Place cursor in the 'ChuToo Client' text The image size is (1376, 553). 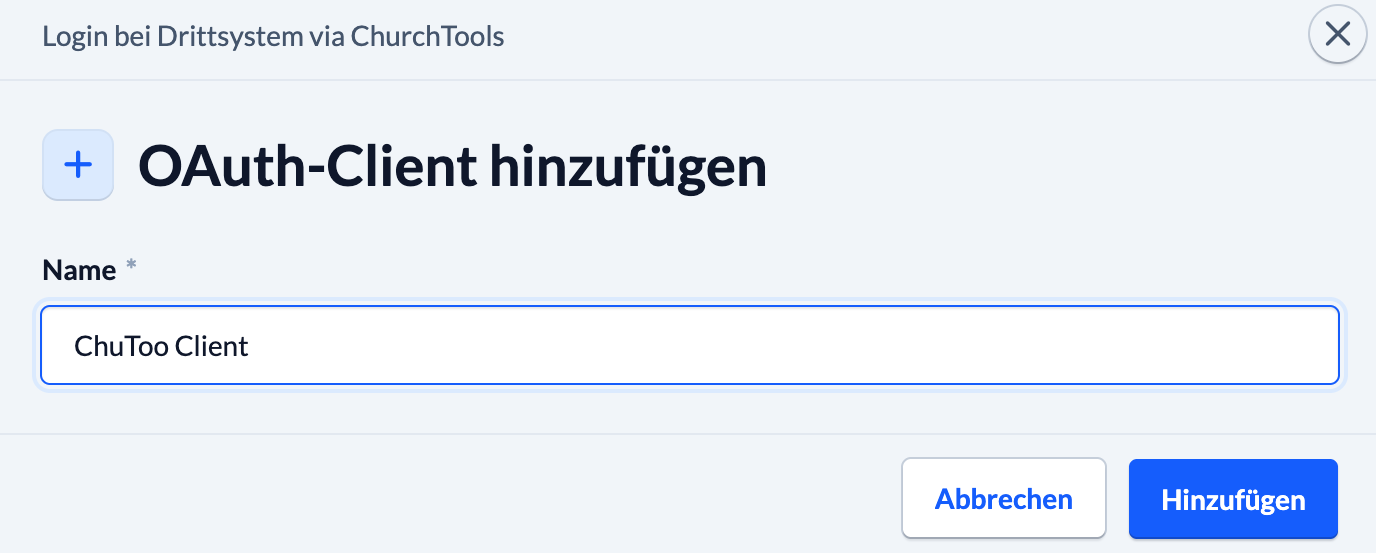point(161,347)
